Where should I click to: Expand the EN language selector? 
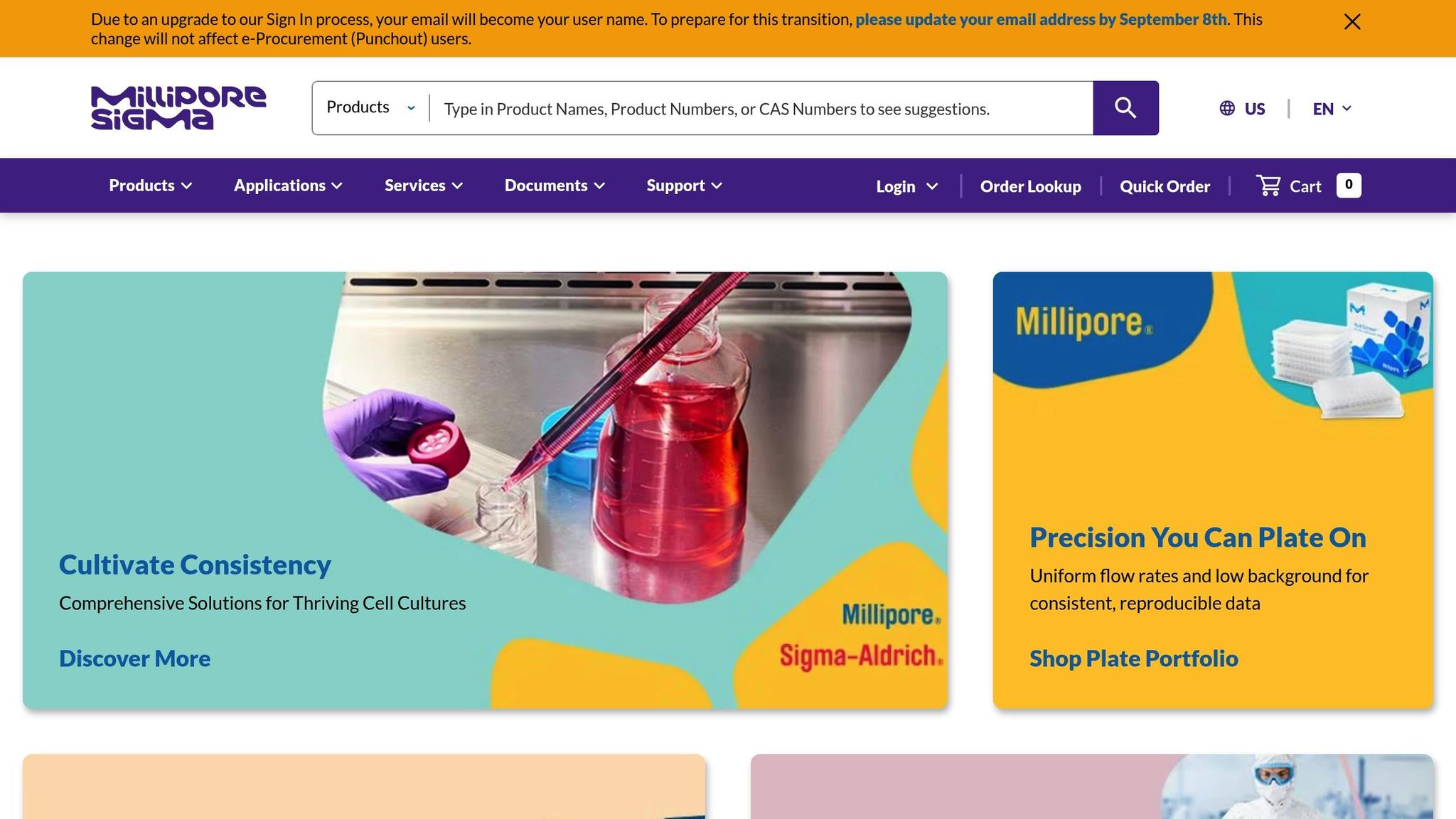[x=1332, y=109]
